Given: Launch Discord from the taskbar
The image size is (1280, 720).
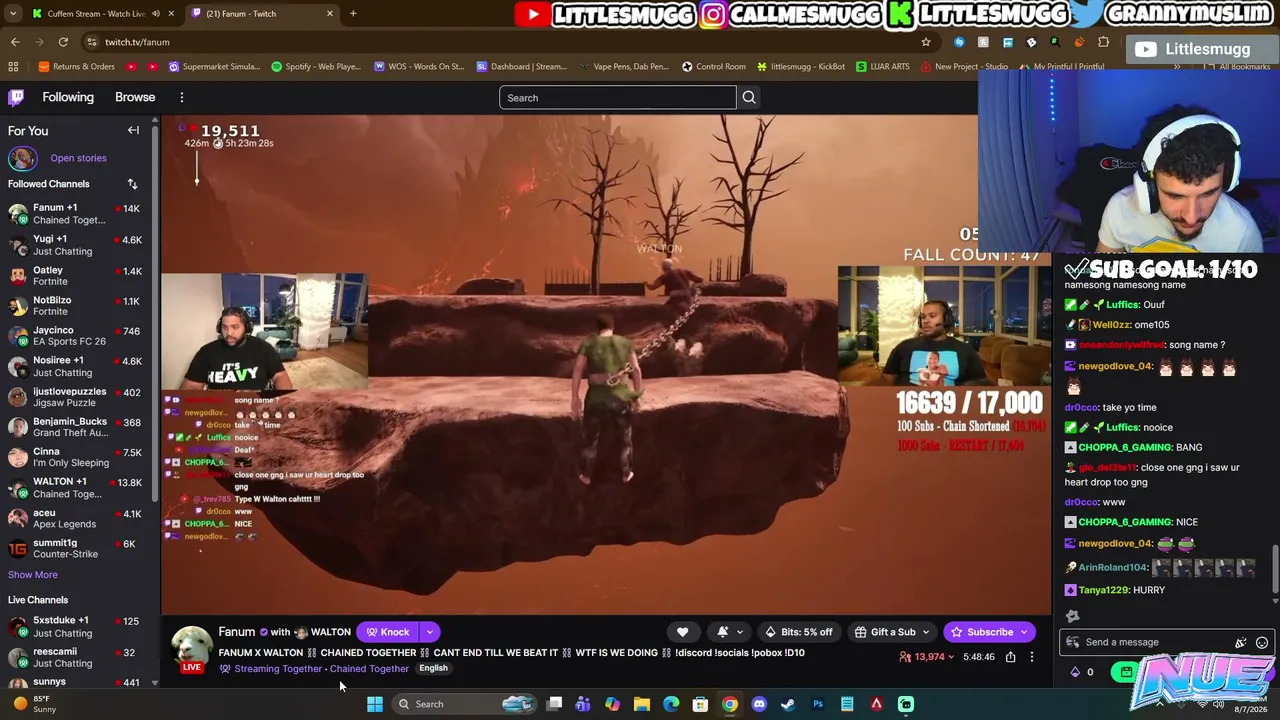Looking at the screenshot, I should click(759, 704).
